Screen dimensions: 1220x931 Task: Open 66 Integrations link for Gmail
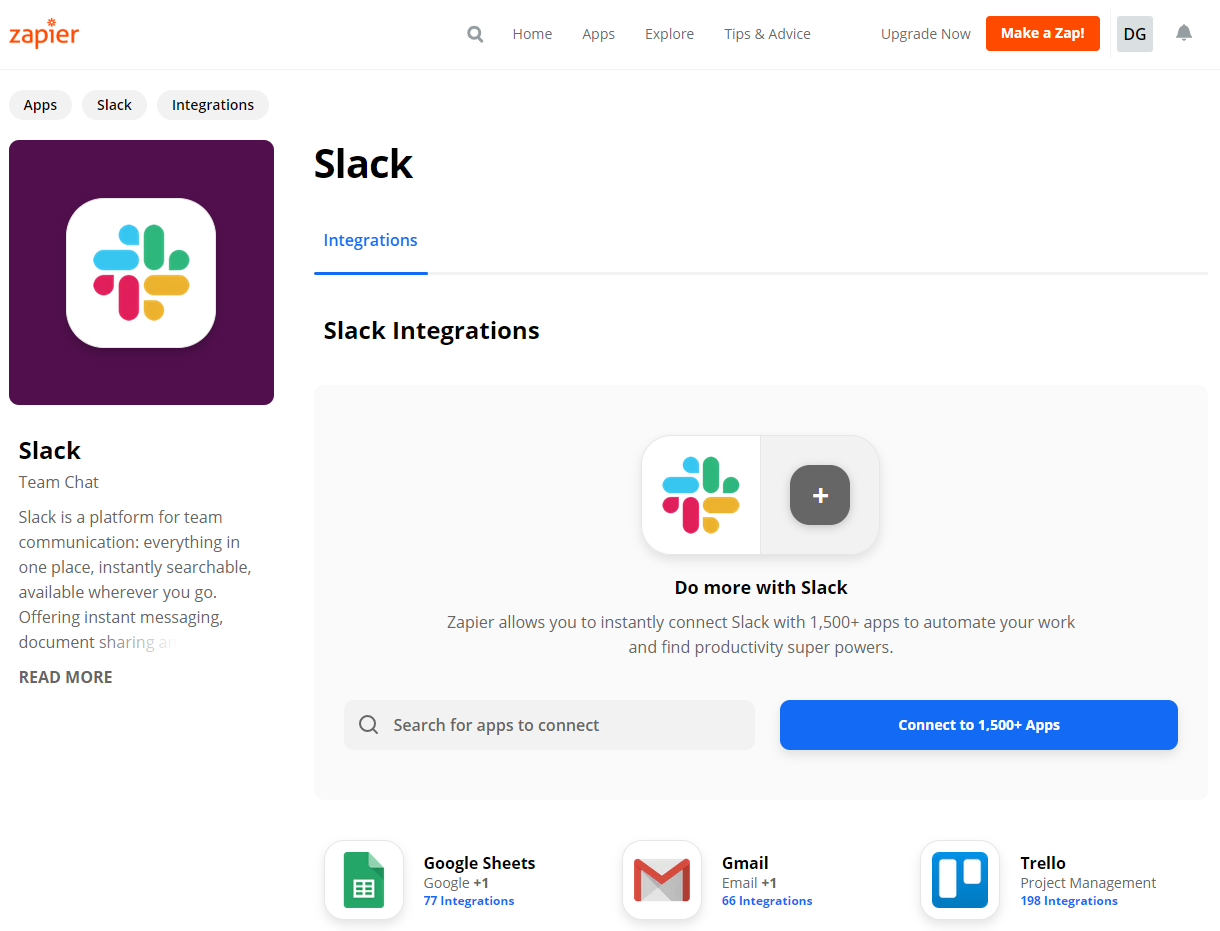(x=767, y=901)
